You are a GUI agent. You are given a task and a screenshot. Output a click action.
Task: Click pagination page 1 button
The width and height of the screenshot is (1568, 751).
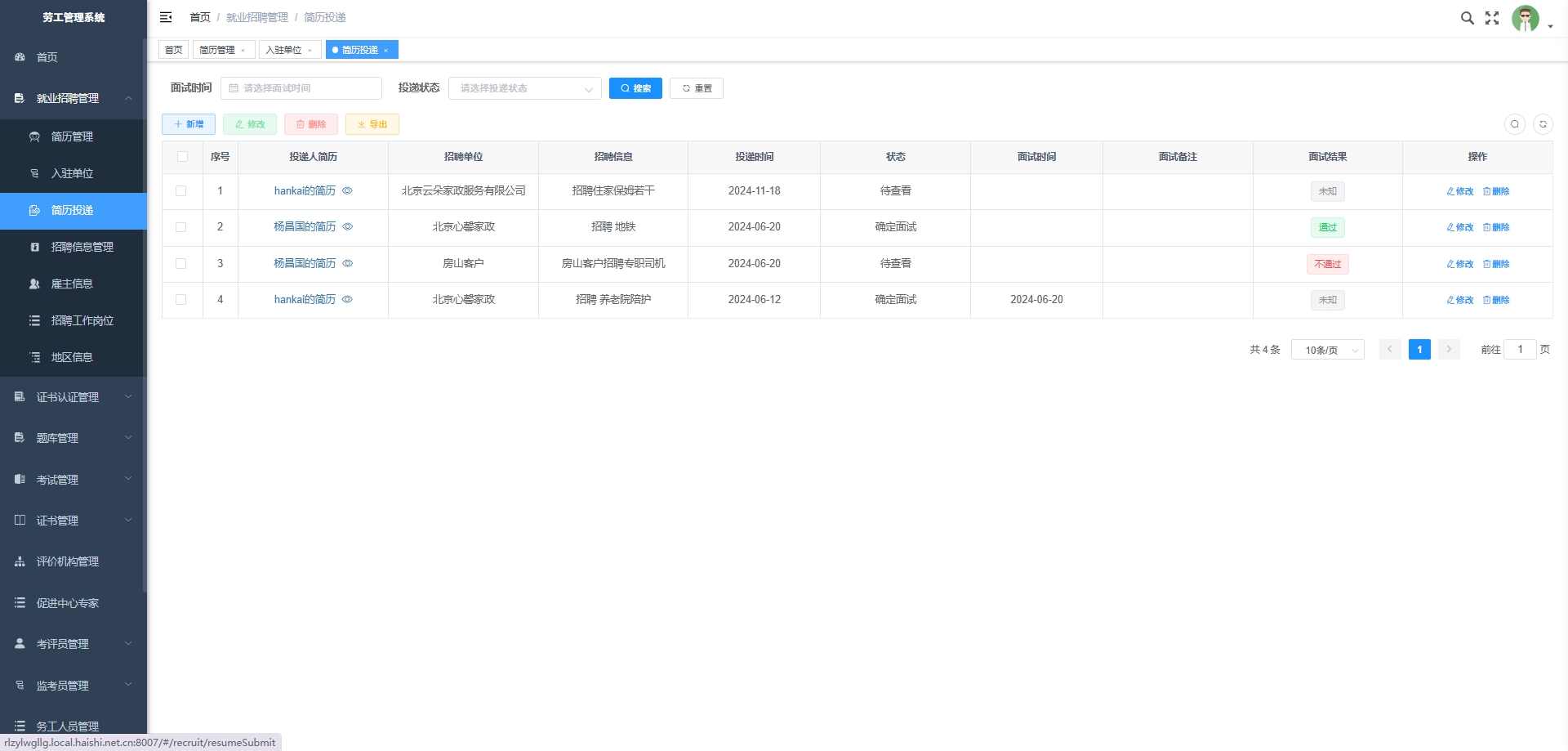pyautogui.click(x=1419, y=350)
